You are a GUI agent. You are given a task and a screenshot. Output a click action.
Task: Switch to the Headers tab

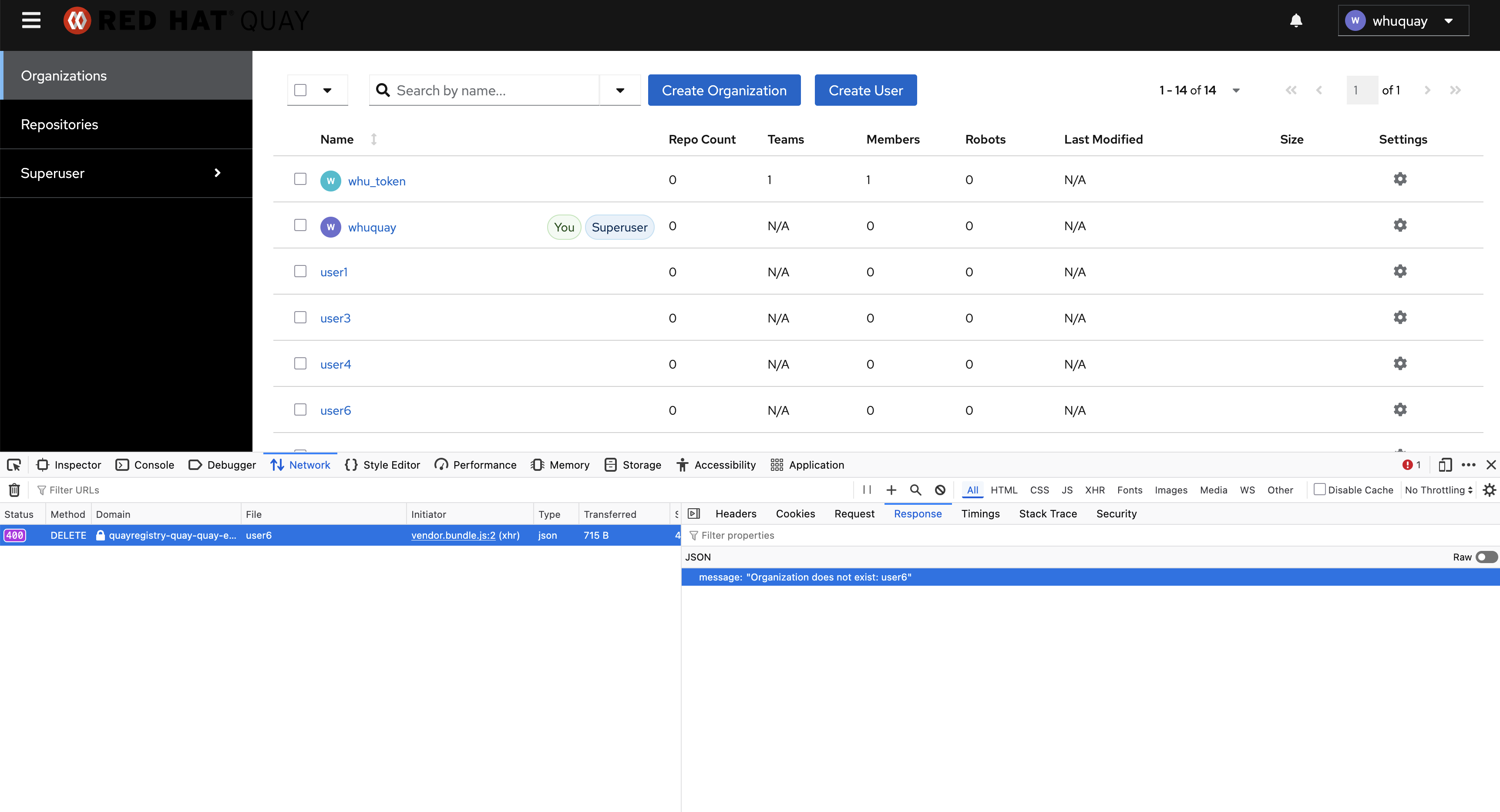pos(736,514)
